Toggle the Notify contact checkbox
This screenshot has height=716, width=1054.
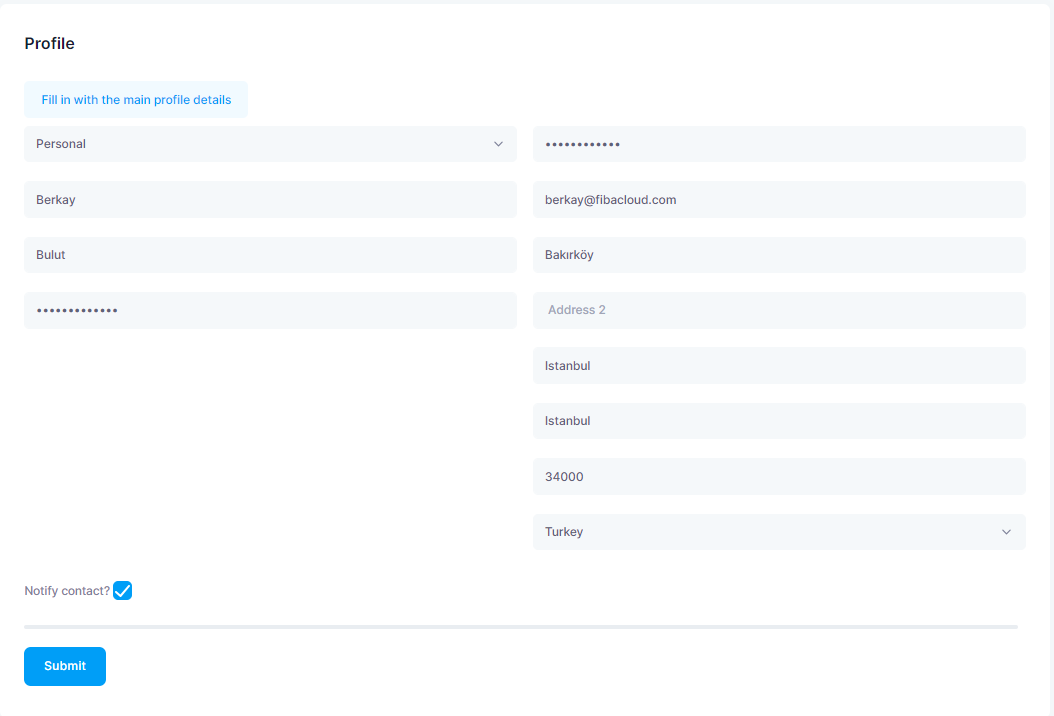(x=122, y=590)
